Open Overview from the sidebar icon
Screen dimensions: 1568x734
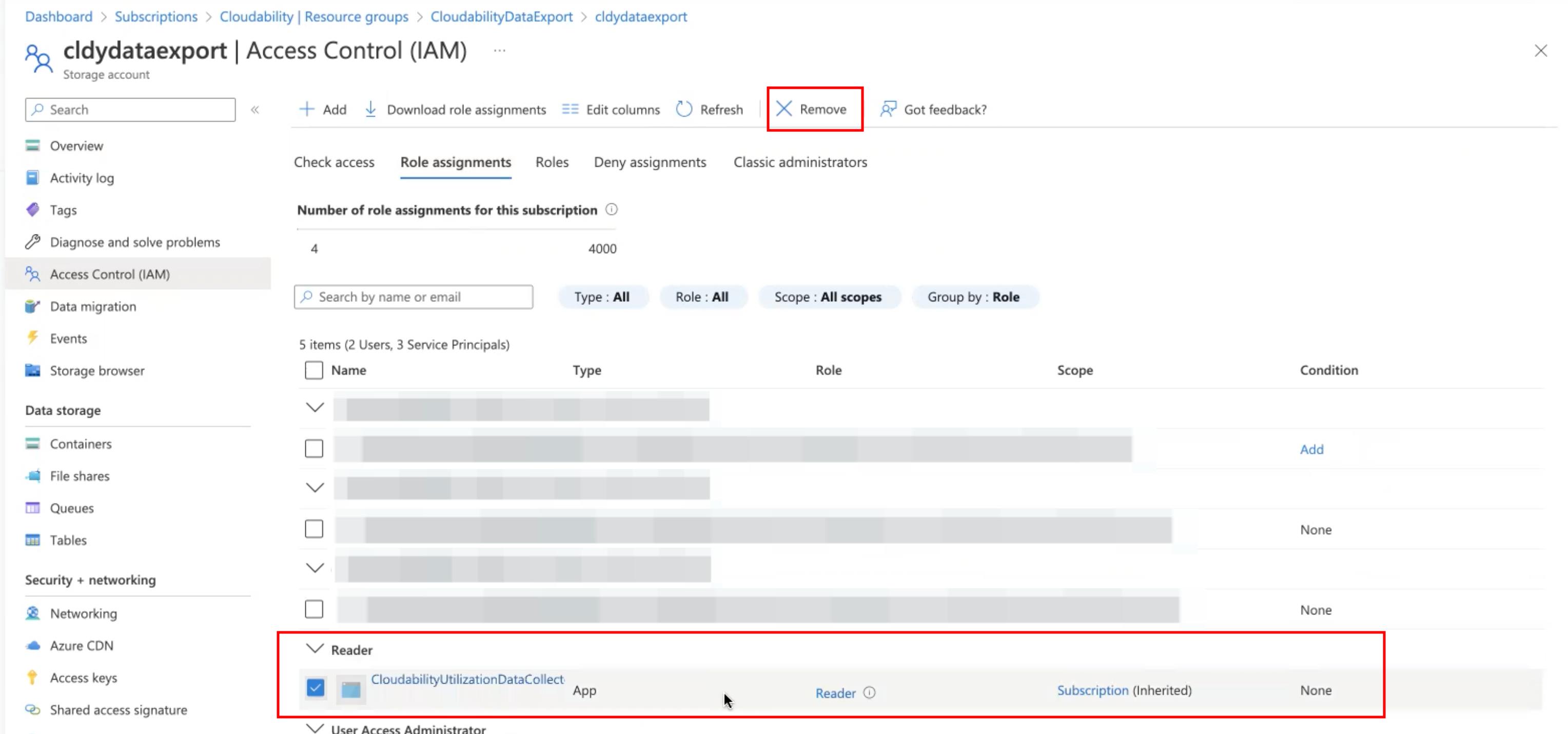click(x=33, y=146)
